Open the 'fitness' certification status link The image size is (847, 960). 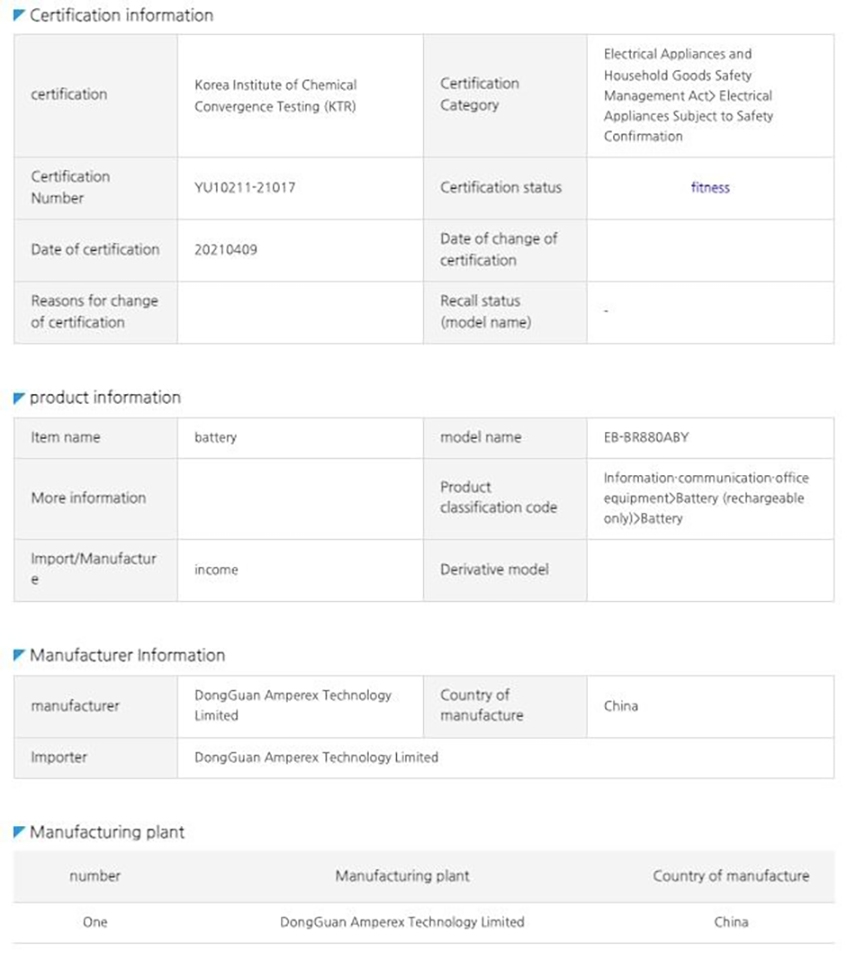click(710, 187)
